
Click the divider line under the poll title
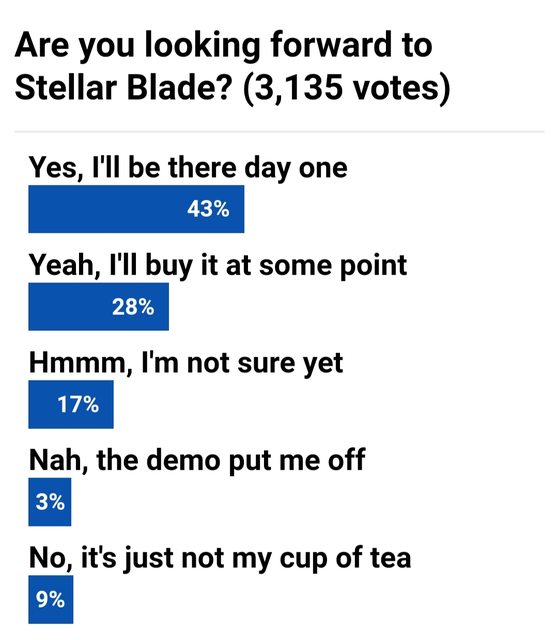click(x=279, y=132)
